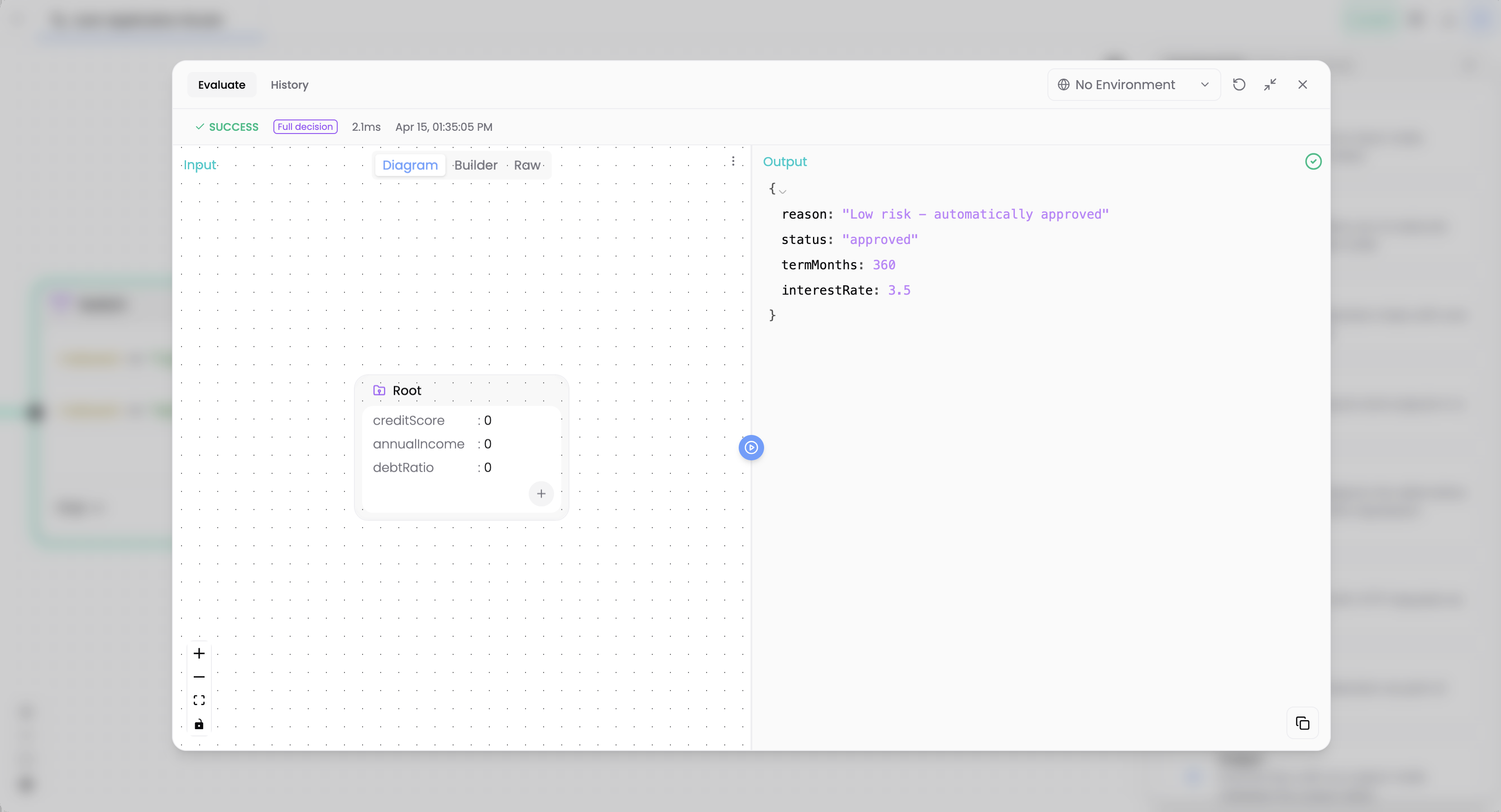Switch the input view to Builder
This screenshot has height=812, width=1501.
point(475,165)
